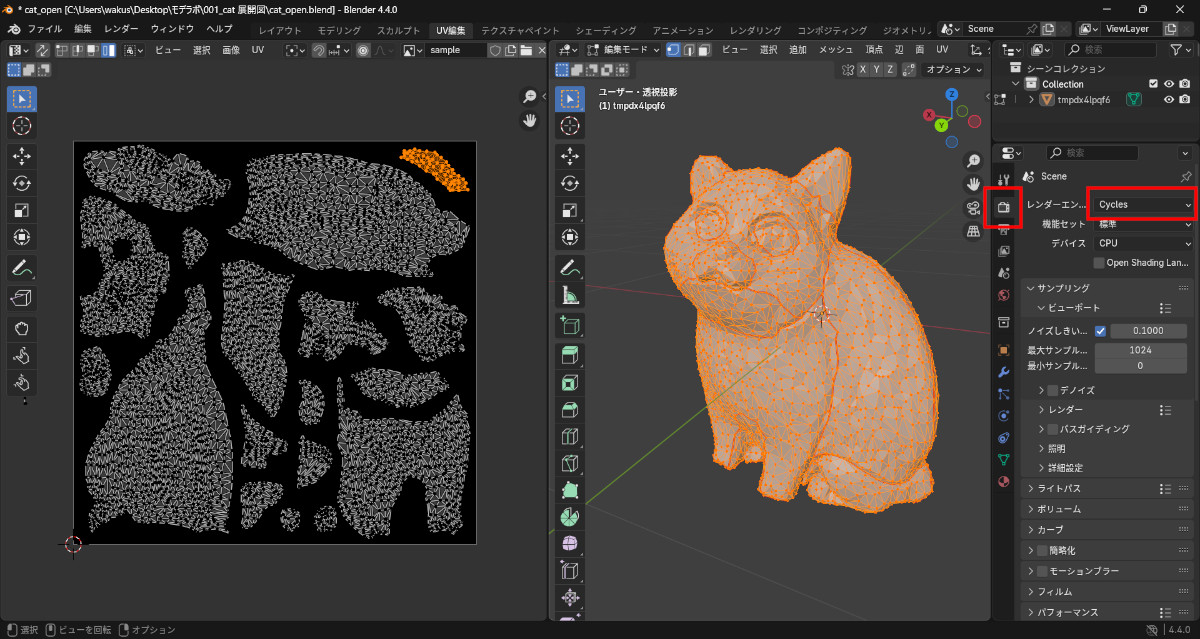
Task: Adjust the noise threshold value 0.1000
Action: pos(1149,331)
